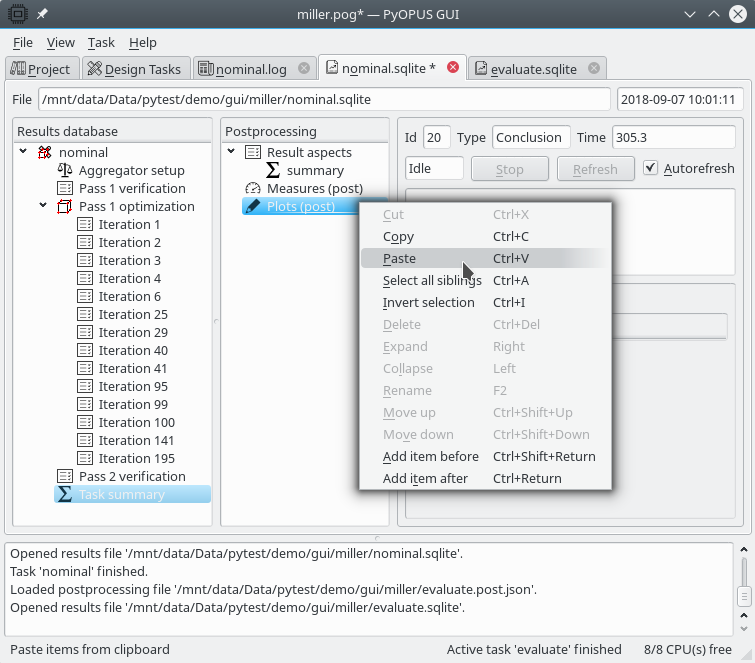Collapse the nominal tree node
This screenshot has height=663, width=755.
(23, 153)
